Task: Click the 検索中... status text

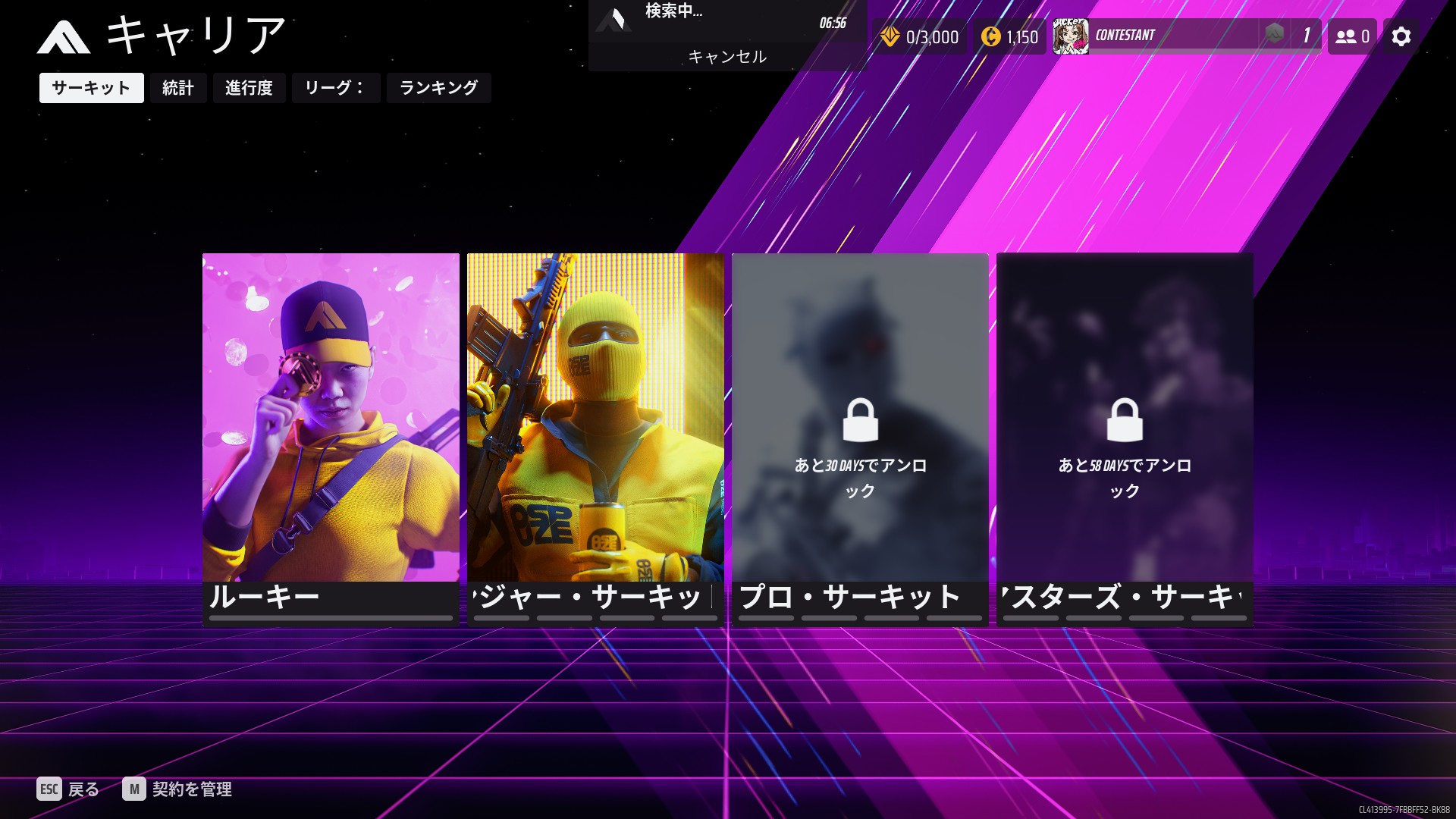Action: 673,11
